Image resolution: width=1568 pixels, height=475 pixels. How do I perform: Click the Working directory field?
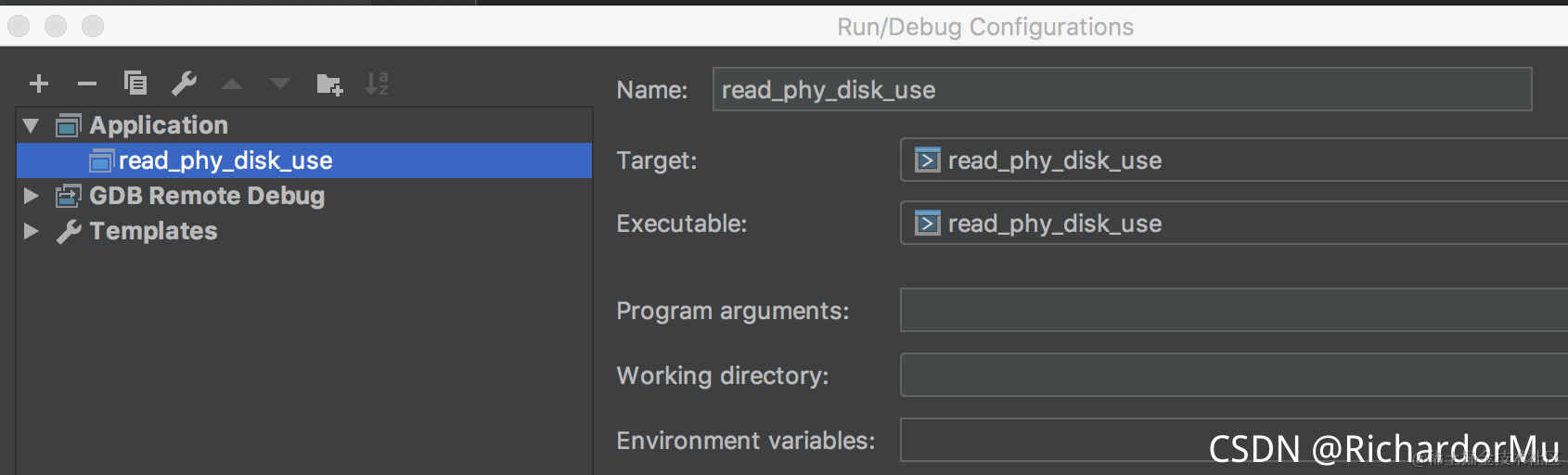(x=1232, y=376)
